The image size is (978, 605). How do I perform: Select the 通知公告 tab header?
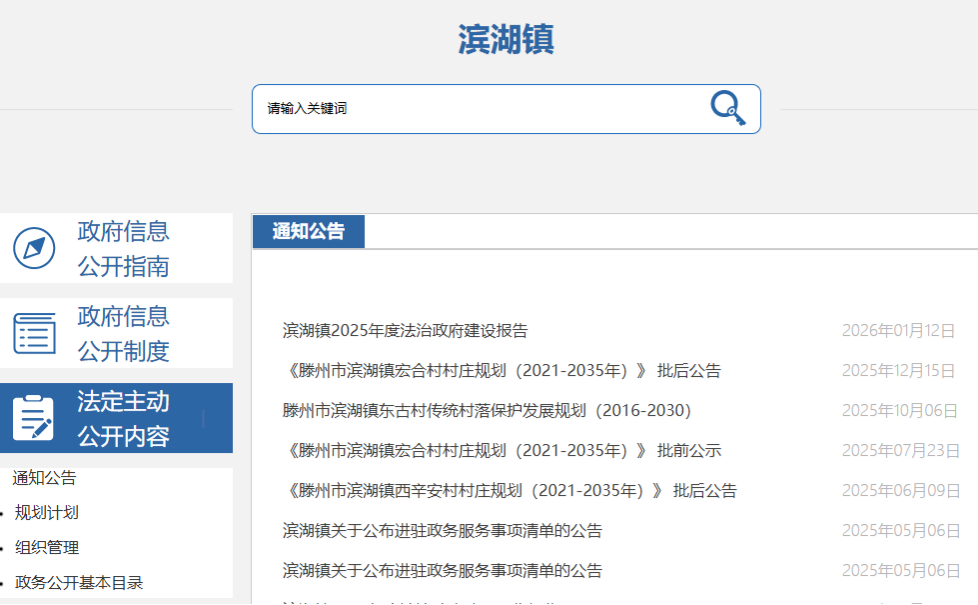308,231
